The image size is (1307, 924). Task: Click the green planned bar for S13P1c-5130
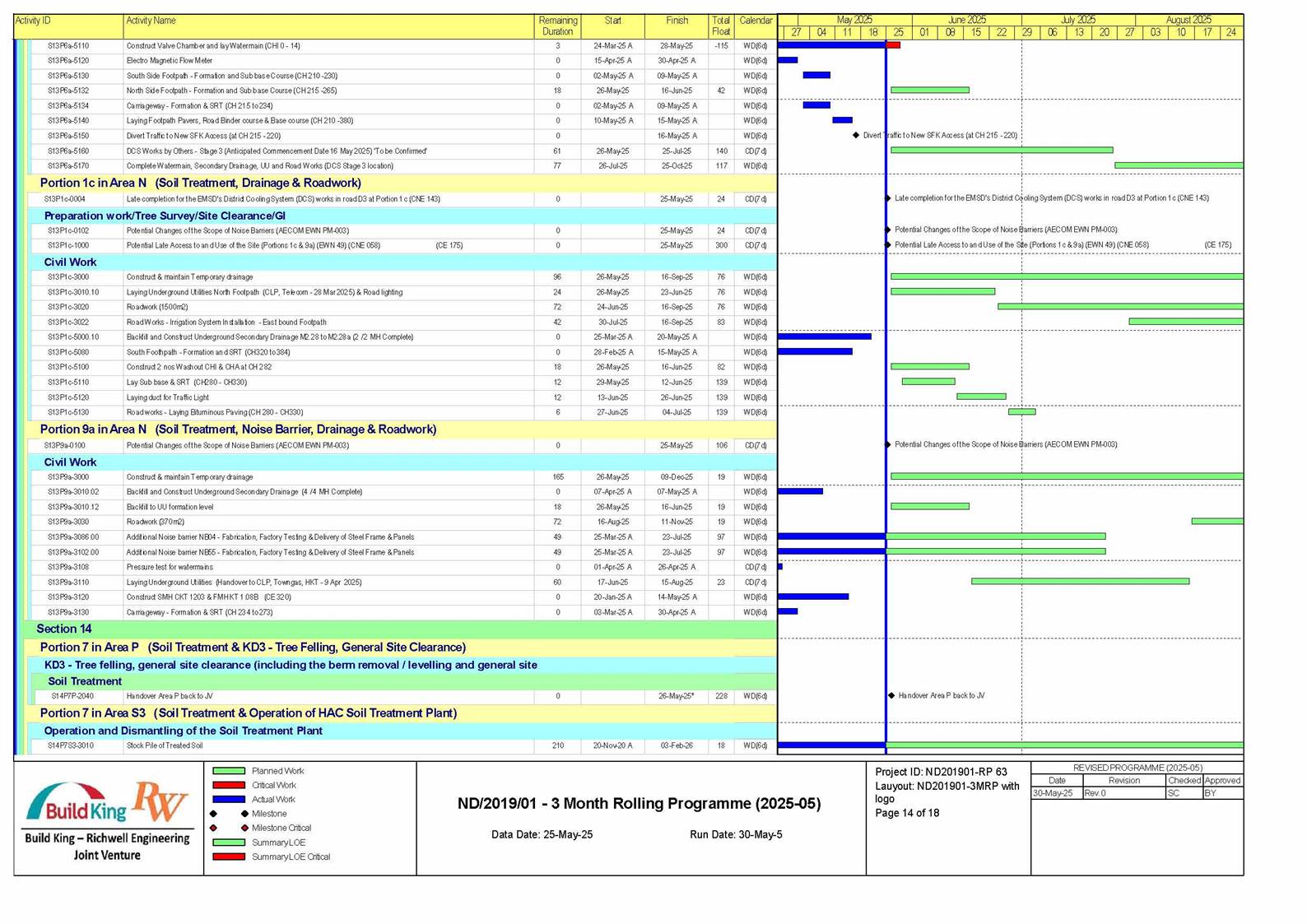tap(1021, 411)
